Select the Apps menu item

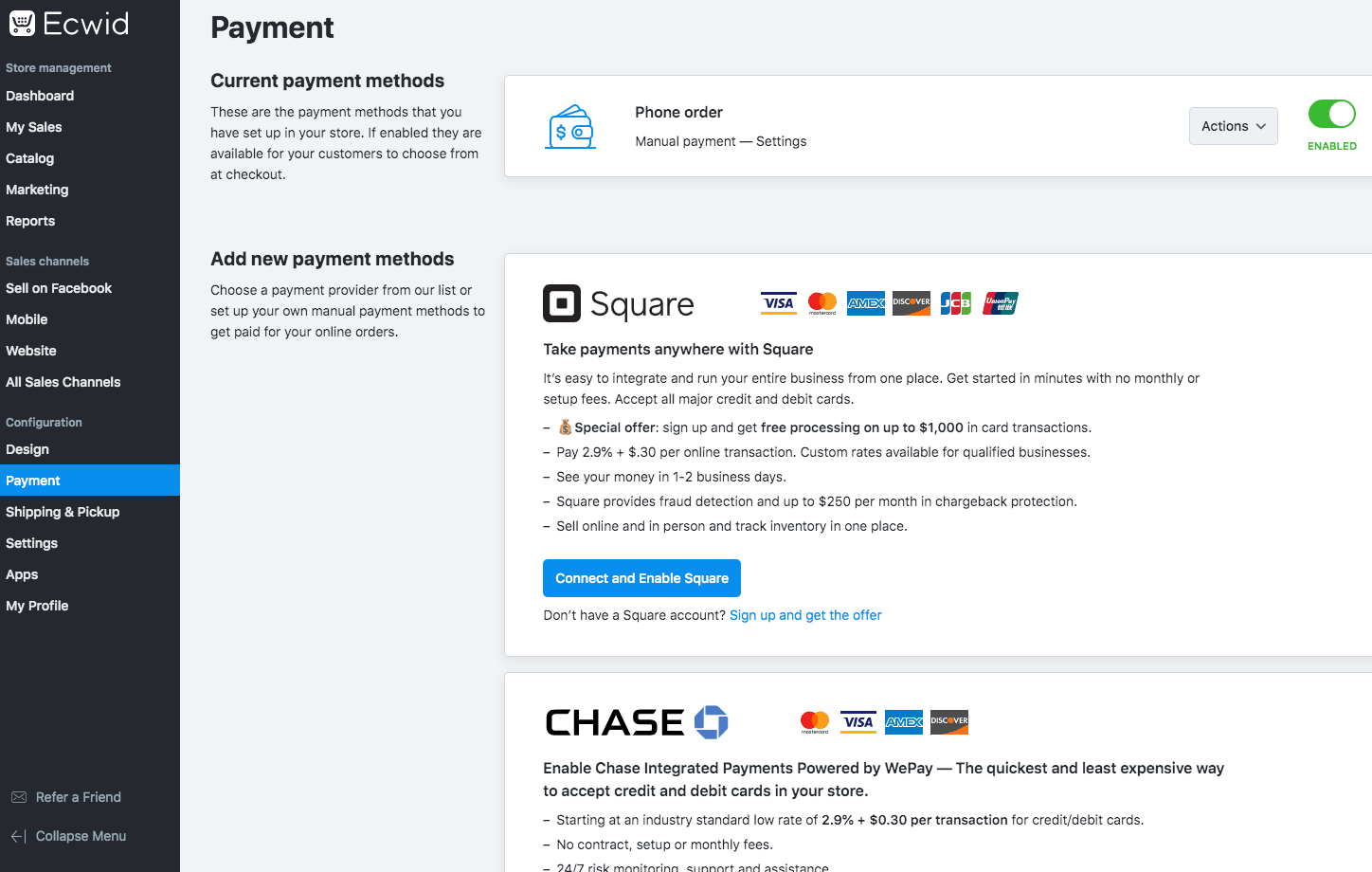[x=22, y=574]
